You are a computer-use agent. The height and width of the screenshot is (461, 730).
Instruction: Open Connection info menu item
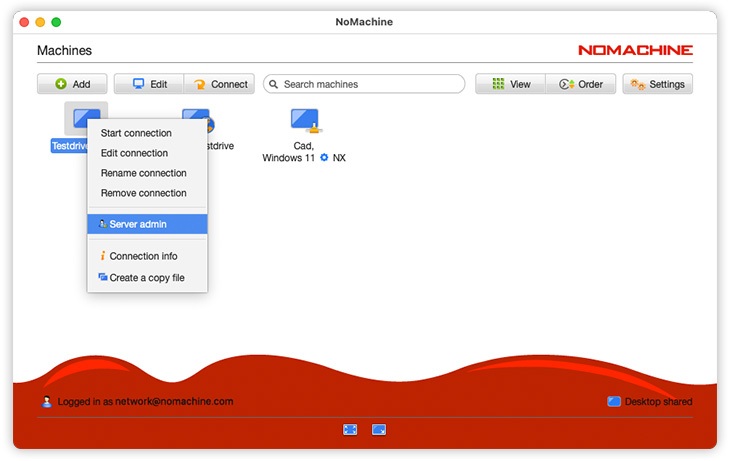click(143, 256)
